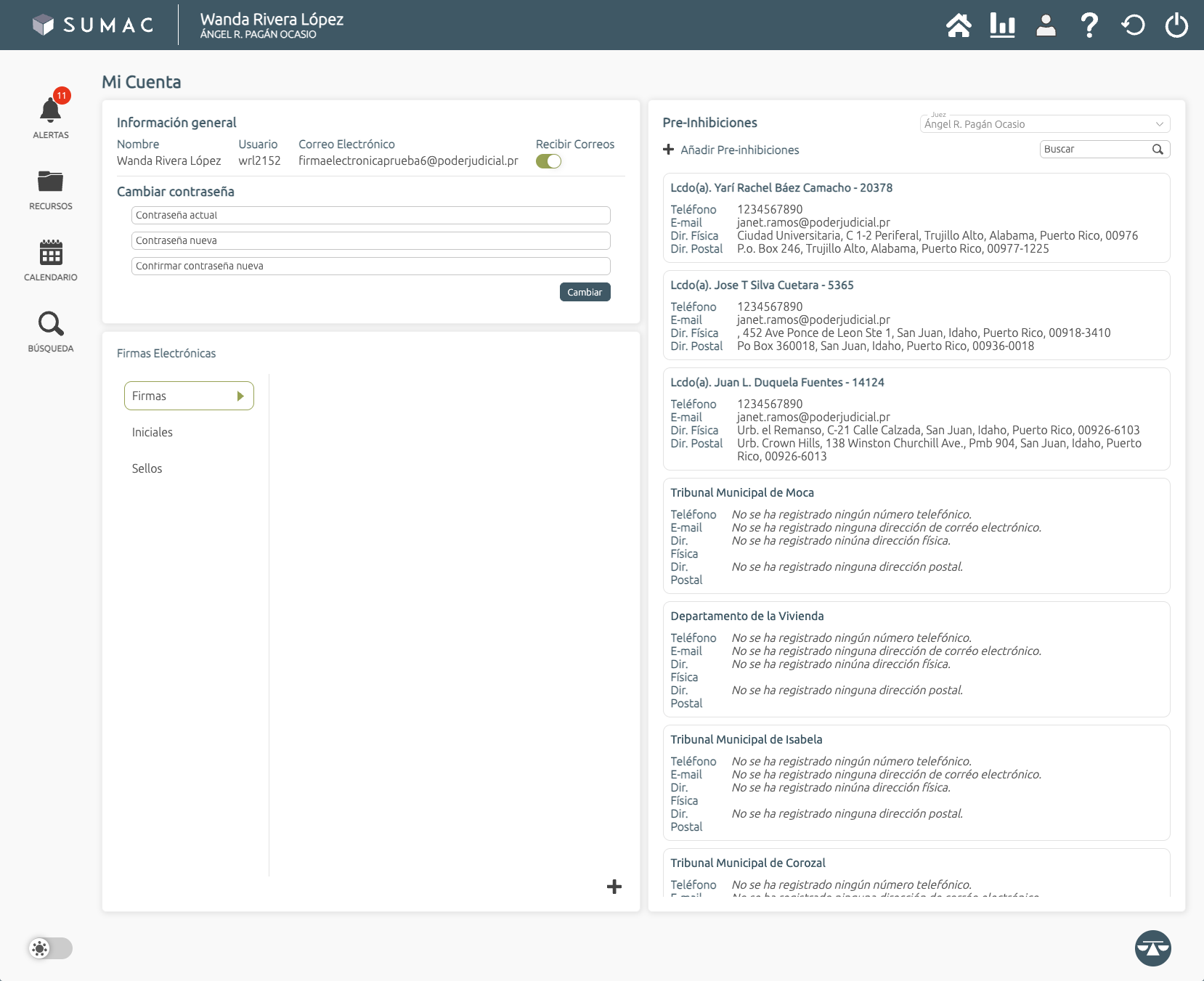Click the scales of justice floating button
Viewport: 1204px width, 981px height.
point(1152,948)
